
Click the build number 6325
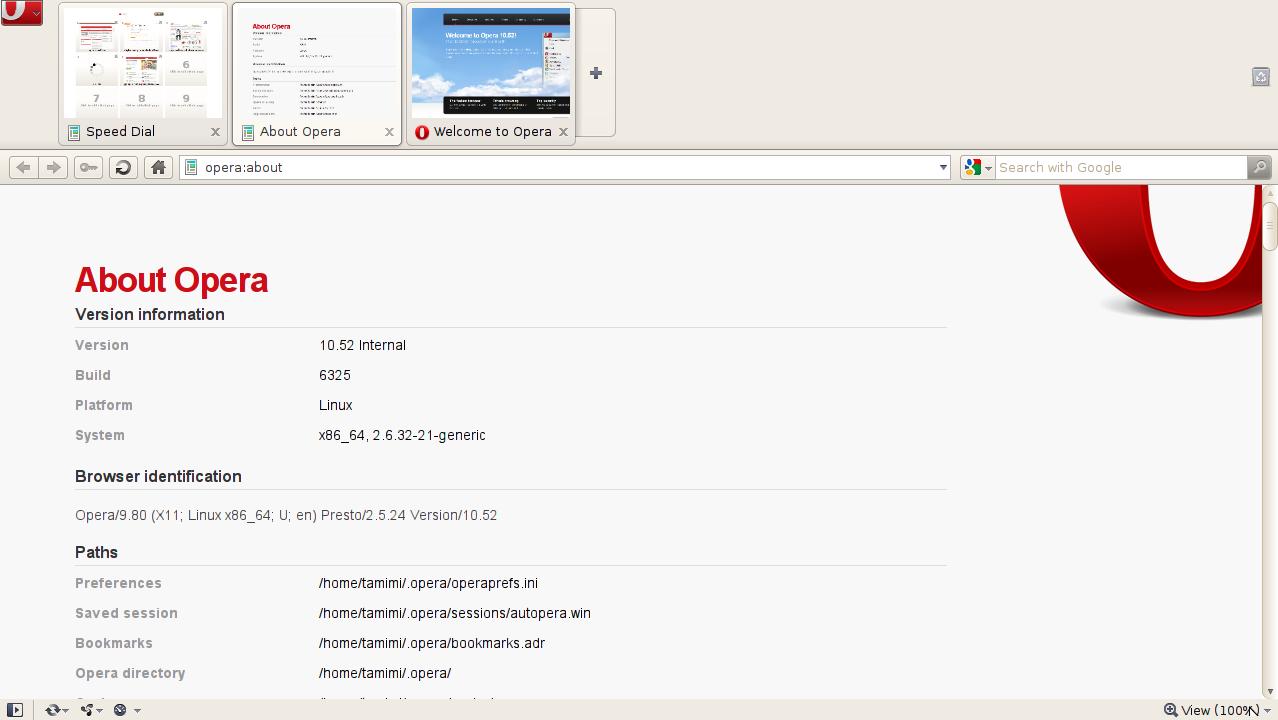[x=335, y=375]
